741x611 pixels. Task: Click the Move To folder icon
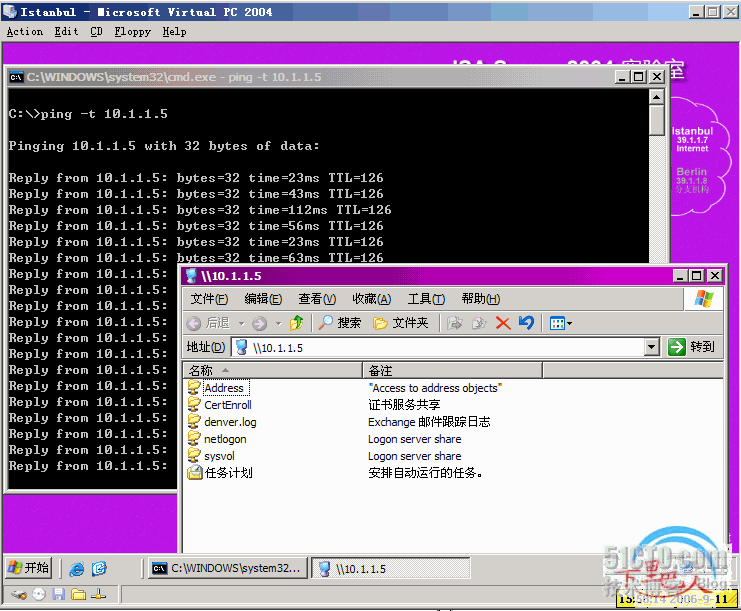coord(455,323)
